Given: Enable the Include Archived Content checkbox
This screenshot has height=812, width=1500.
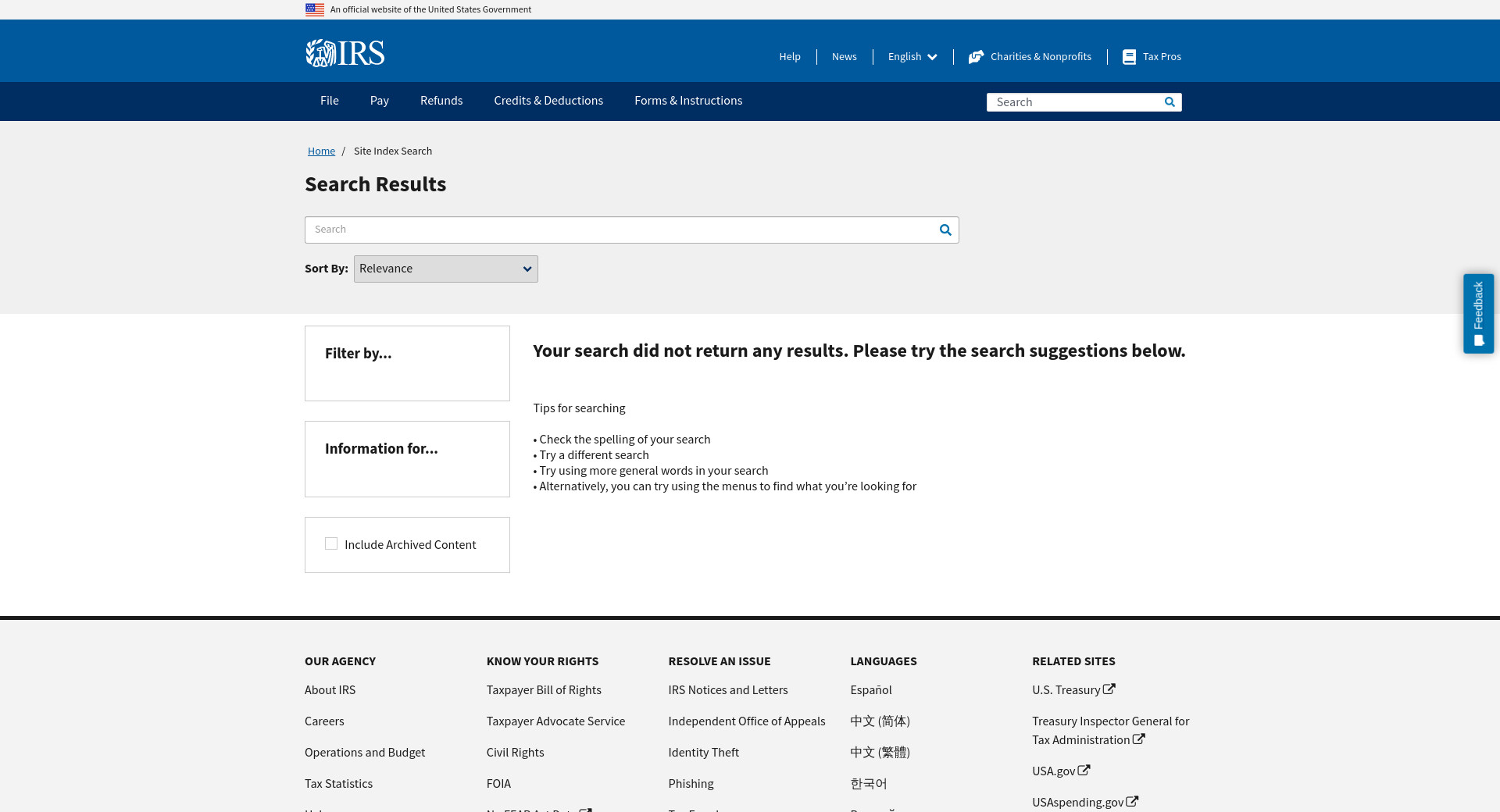Looking at the screenshot, I should [x=331, y=544].
